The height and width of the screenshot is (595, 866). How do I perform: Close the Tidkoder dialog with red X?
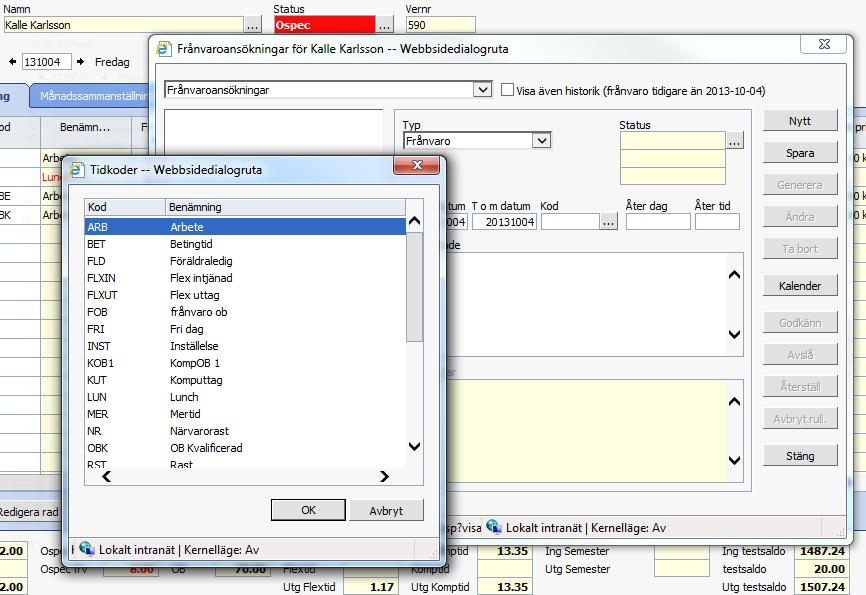(417, 165)
